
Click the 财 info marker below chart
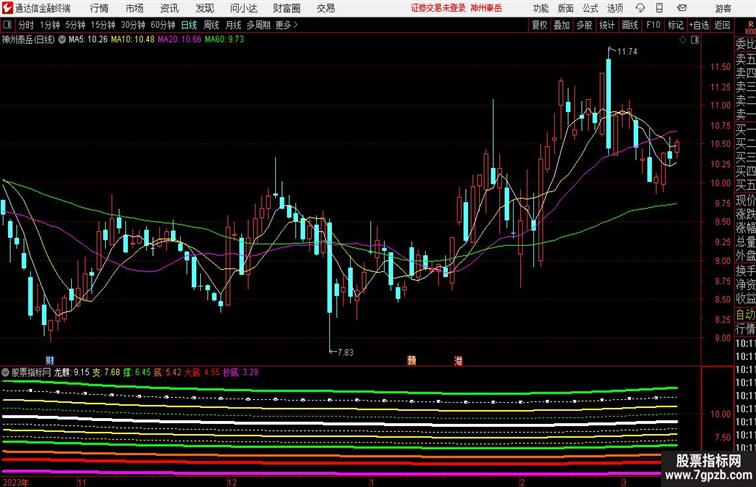pos(50,360)
